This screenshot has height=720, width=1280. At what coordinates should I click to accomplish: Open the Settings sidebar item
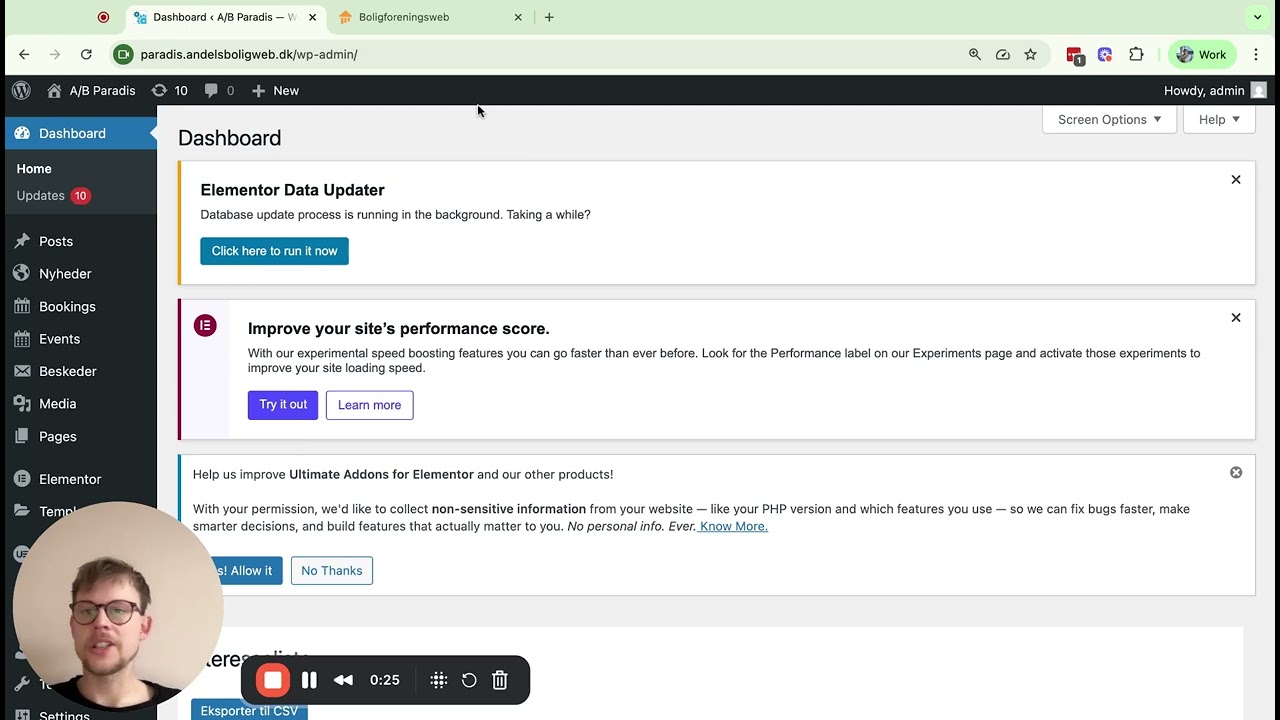click(80, 714)
